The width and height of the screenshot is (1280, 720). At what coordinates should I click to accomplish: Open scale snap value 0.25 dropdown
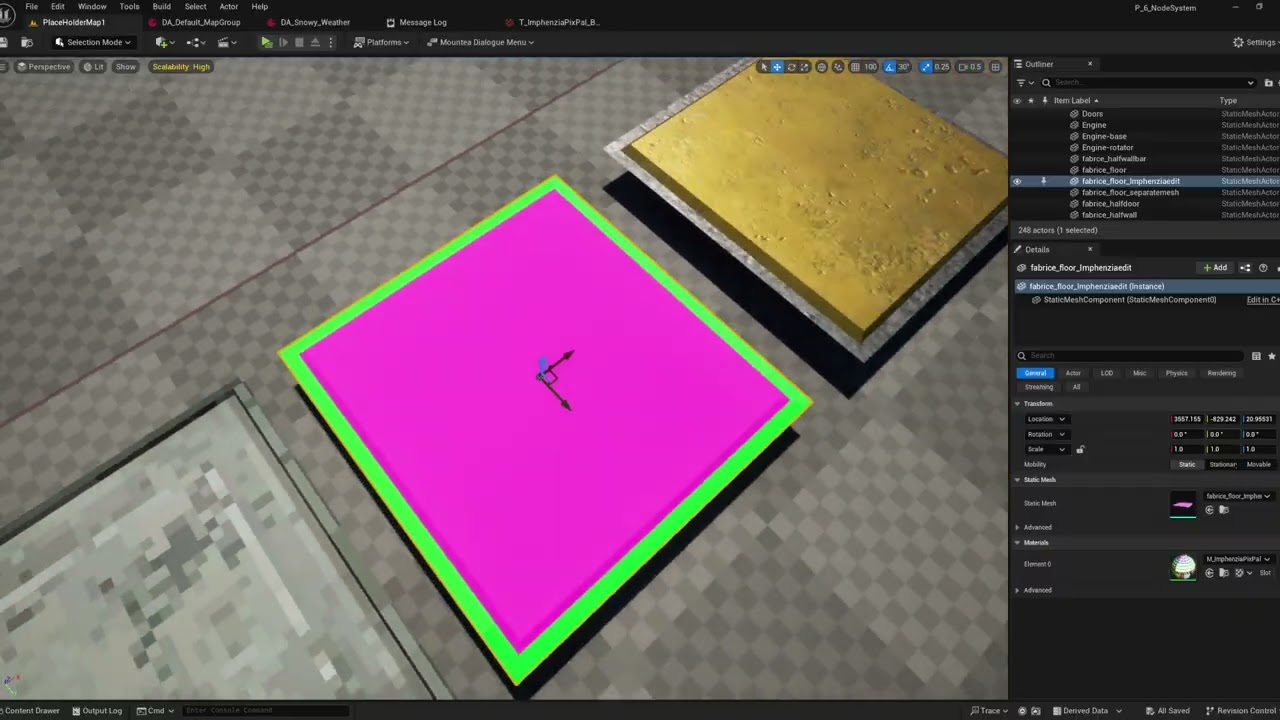point(942,67)
